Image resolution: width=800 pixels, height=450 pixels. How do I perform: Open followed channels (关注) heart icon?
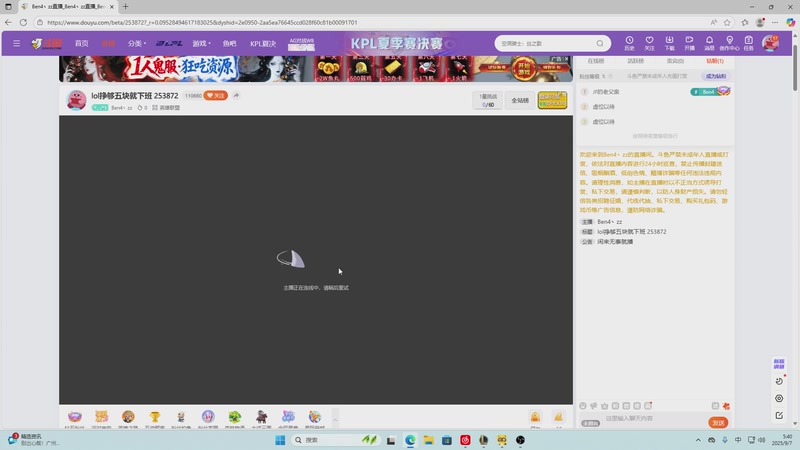pyautogui.click(x=649, y=43)
